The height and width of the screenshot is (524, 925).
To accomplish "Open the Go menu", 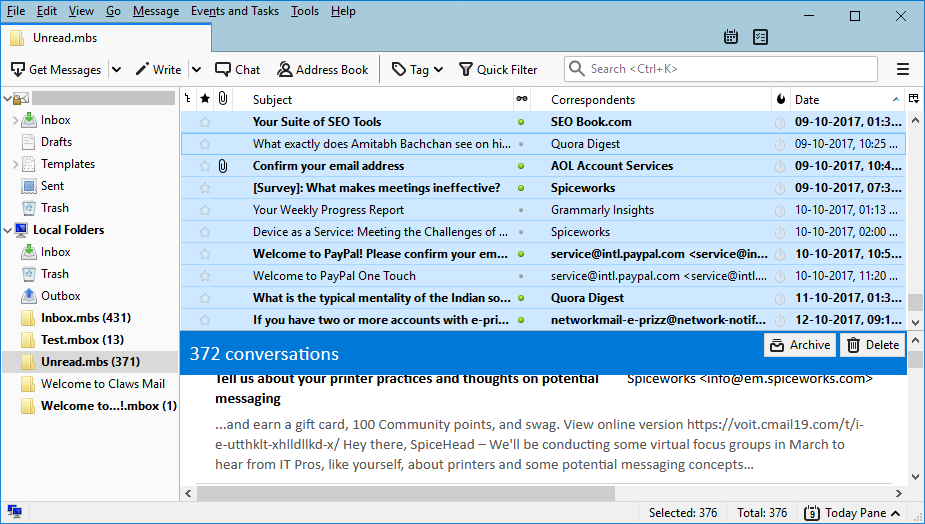I will (113, 11).
